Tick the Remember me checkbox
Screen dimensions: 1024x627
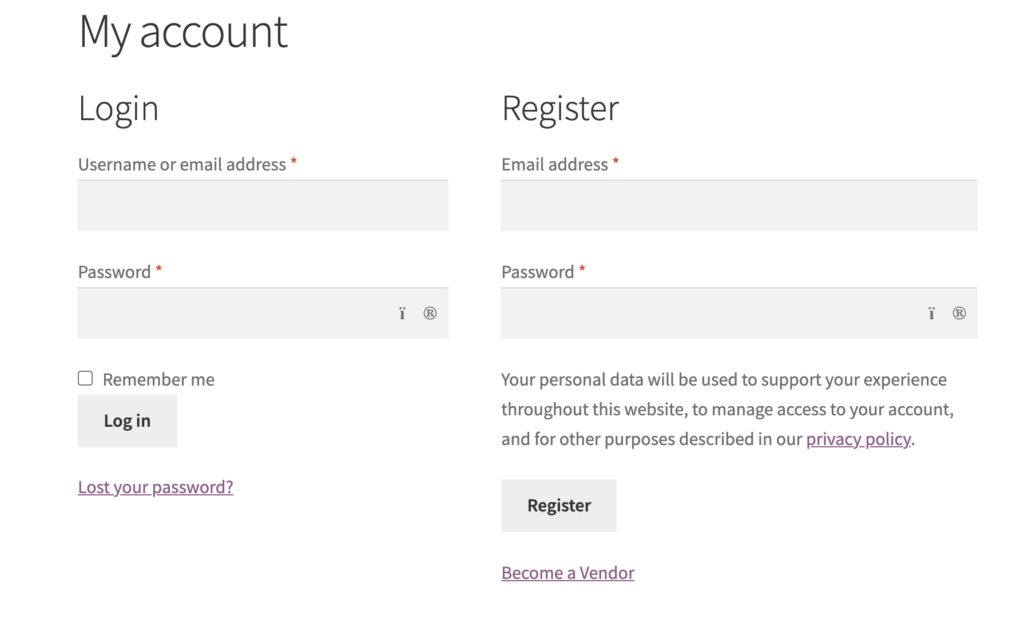coord(86,378)
